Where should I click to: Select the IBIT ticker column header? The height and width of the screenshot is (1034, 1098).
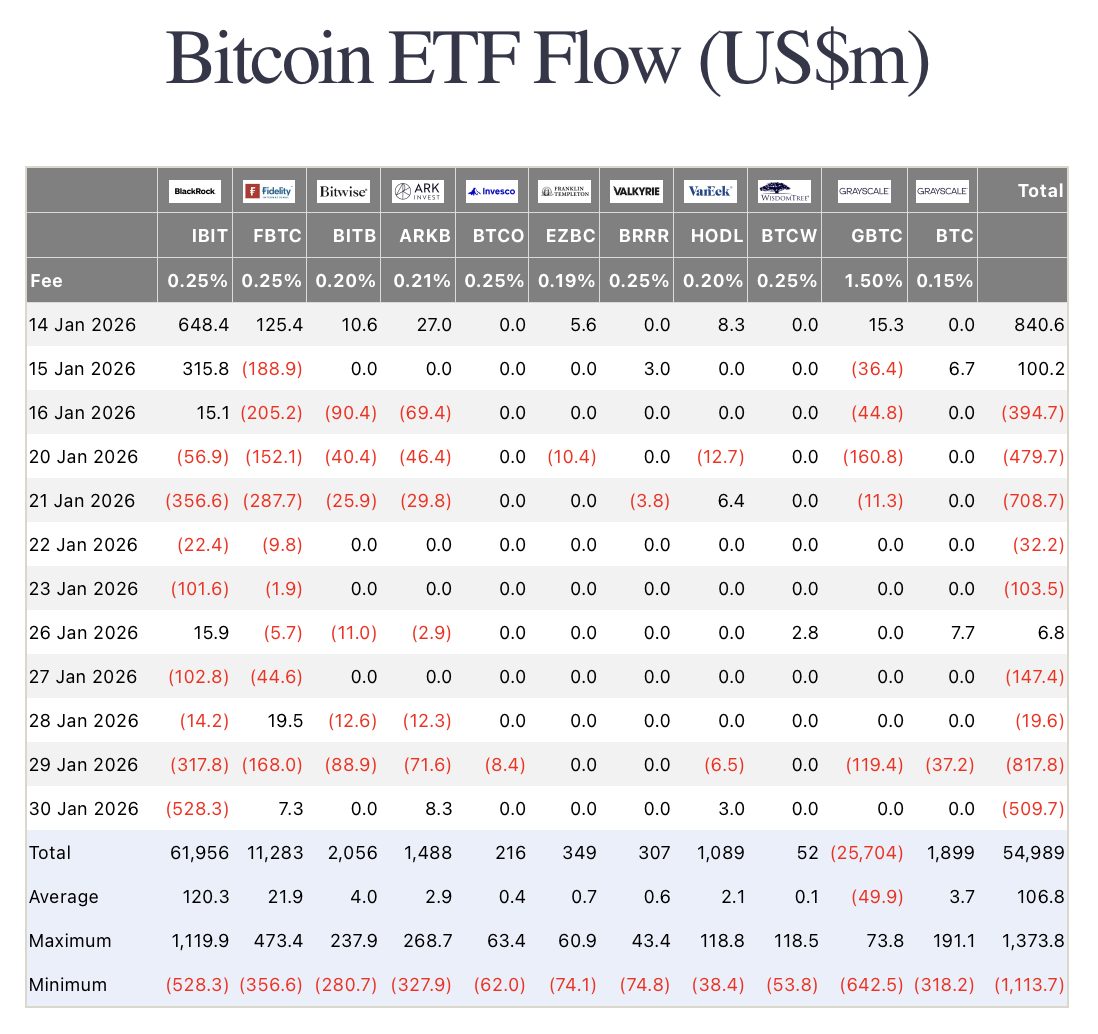pos(210,236)
